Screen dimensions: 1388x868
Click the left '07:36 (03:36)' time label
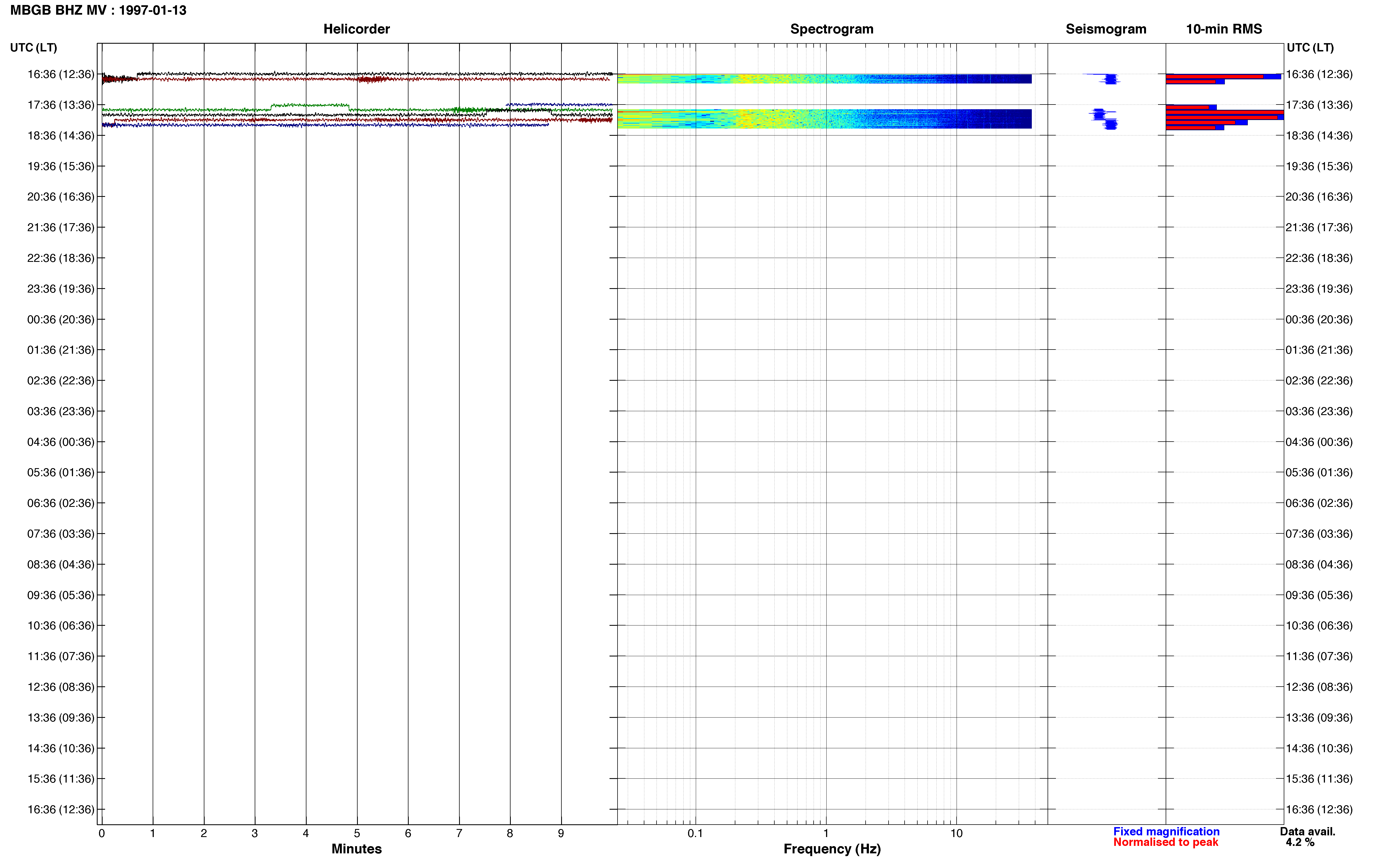click(x=61, y=534)
